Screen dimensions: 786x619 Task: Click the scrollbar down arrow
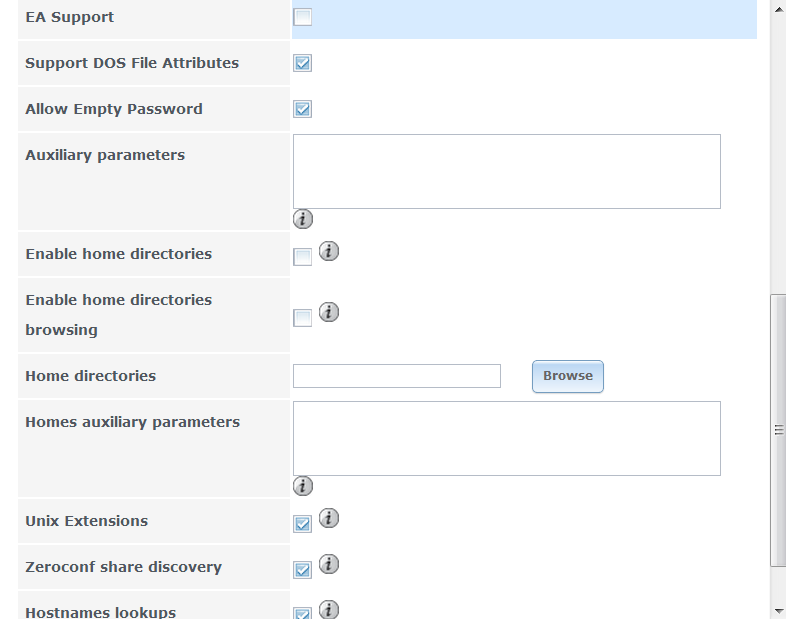[x=778, y=610]
